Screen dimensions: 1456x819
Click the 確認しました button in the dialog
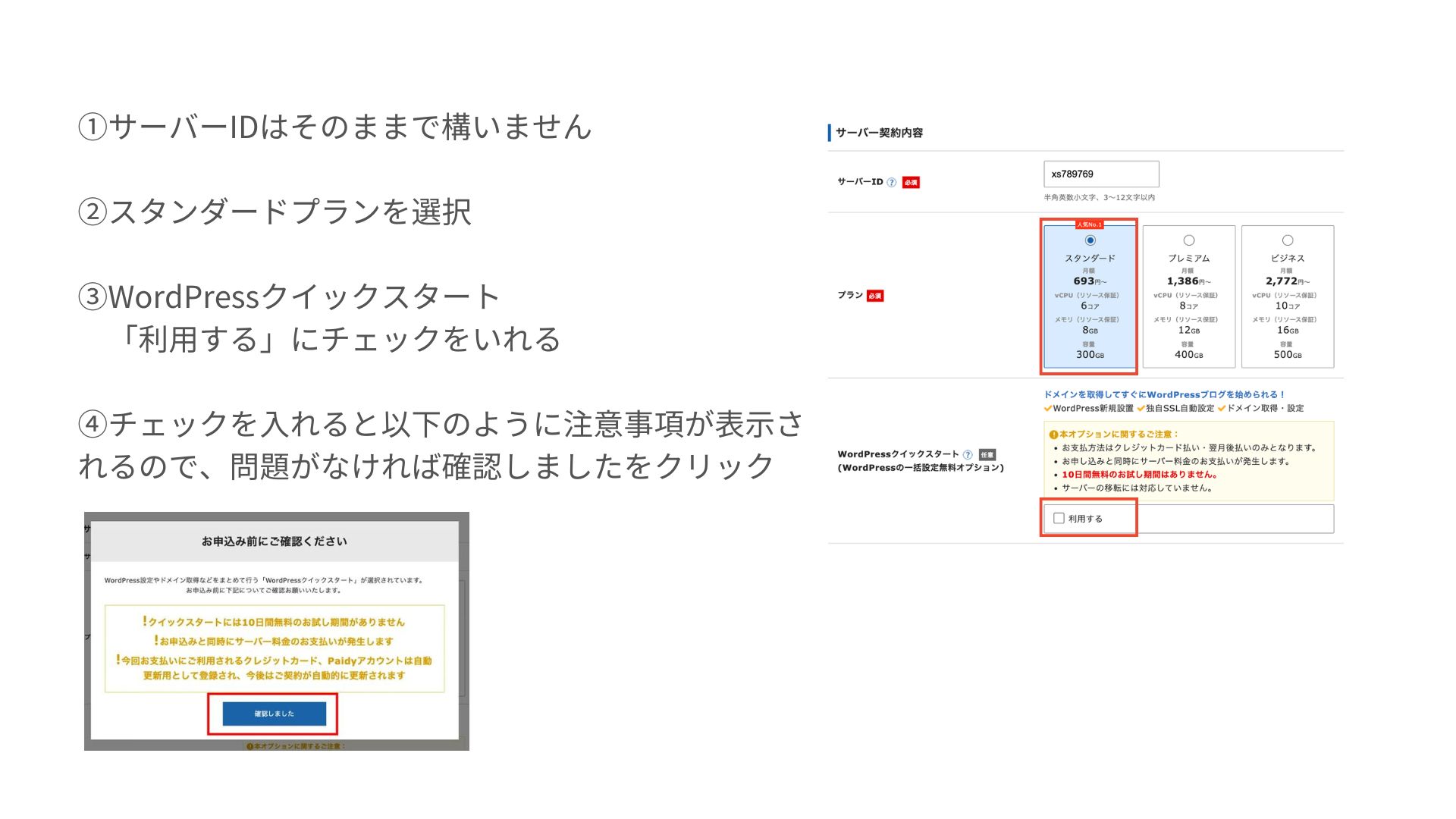pos(275,714)
